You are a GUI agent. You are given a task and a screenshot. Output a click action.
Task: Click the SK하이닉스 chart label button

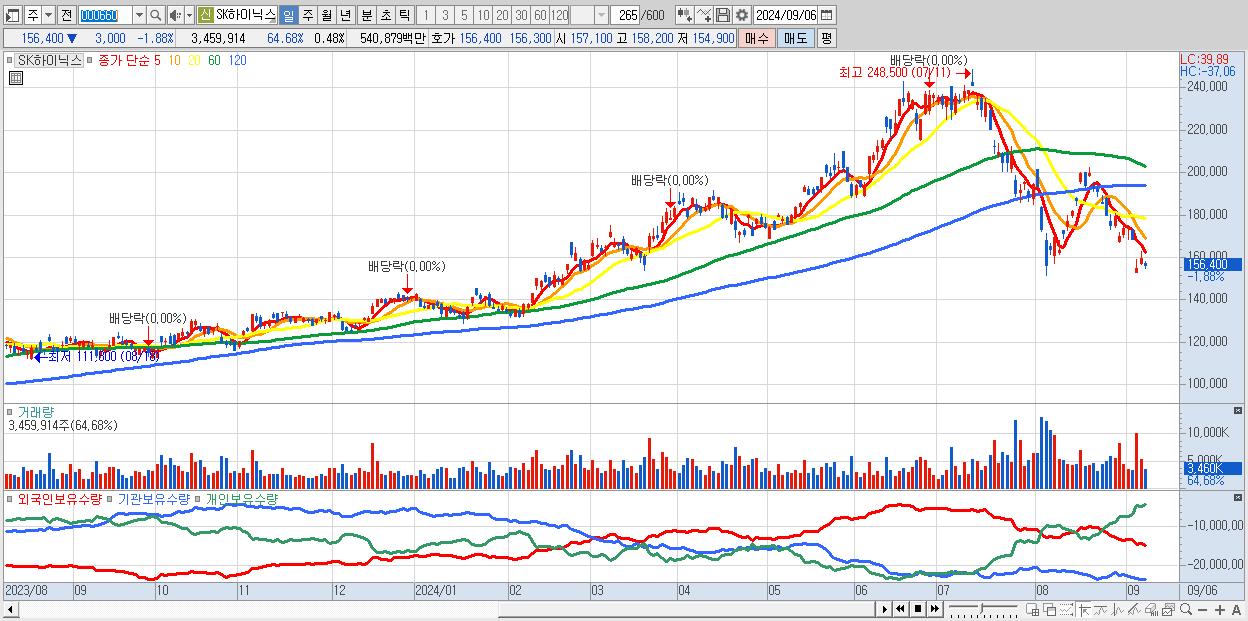coord(51,60)
